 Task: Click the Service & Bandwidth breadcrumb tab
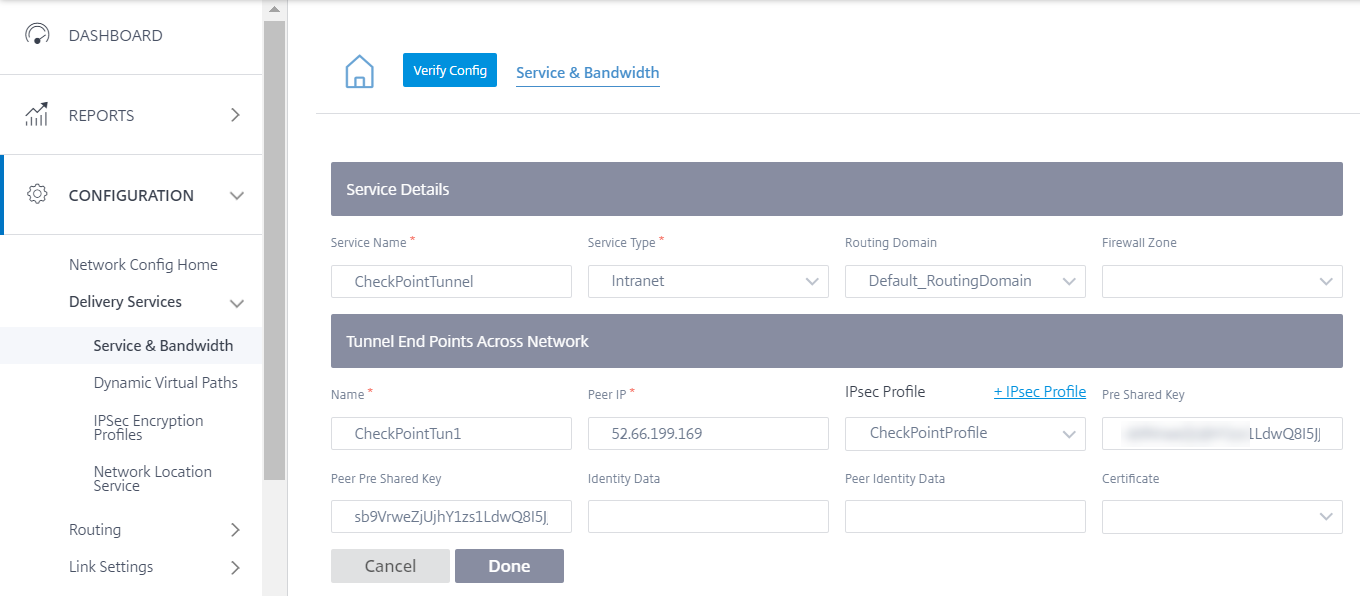pyautogui.click(x=588, y=73)
